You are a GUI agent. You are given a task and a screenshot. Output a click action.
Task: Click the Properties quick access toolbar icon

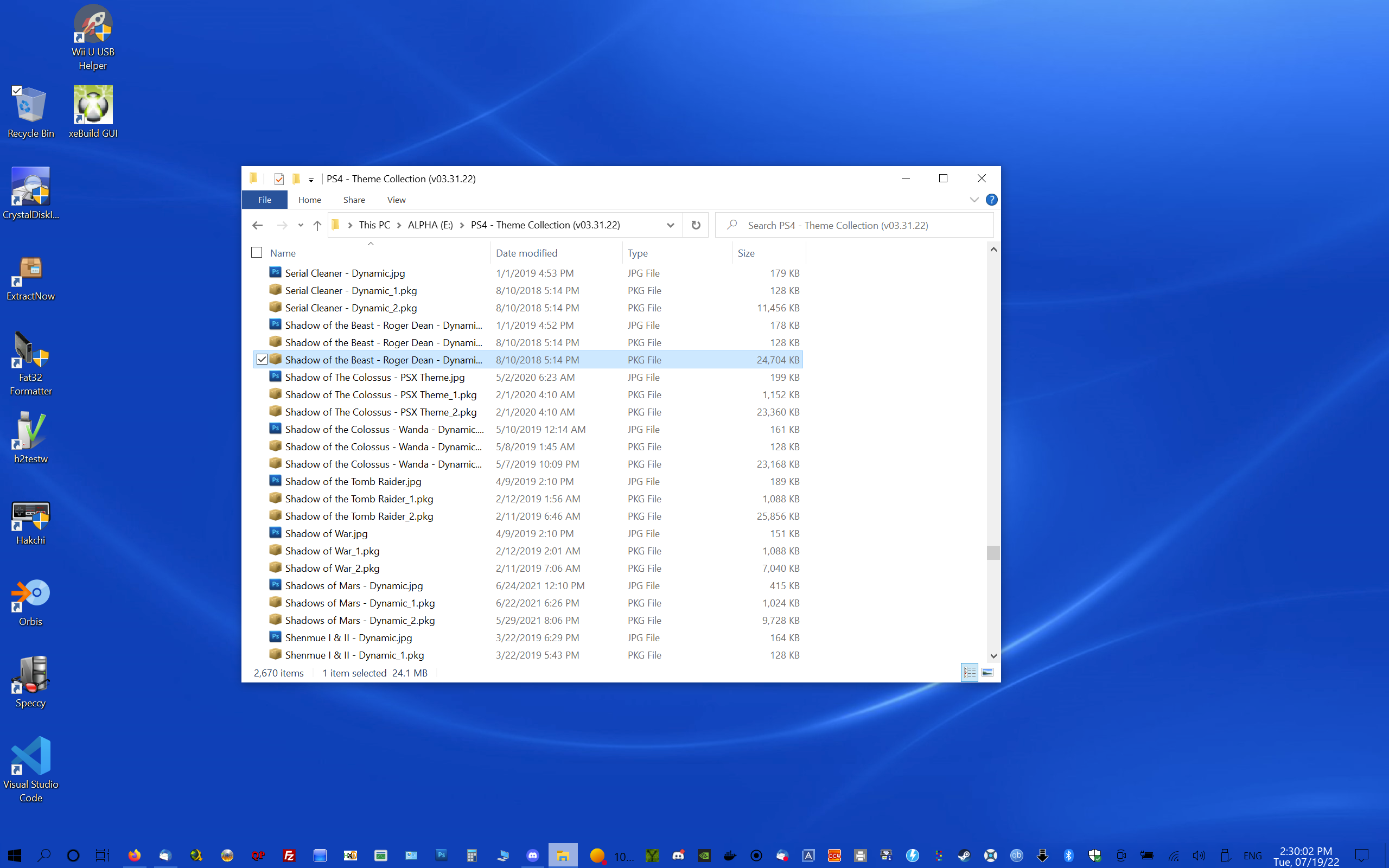(x=279, y=179)
